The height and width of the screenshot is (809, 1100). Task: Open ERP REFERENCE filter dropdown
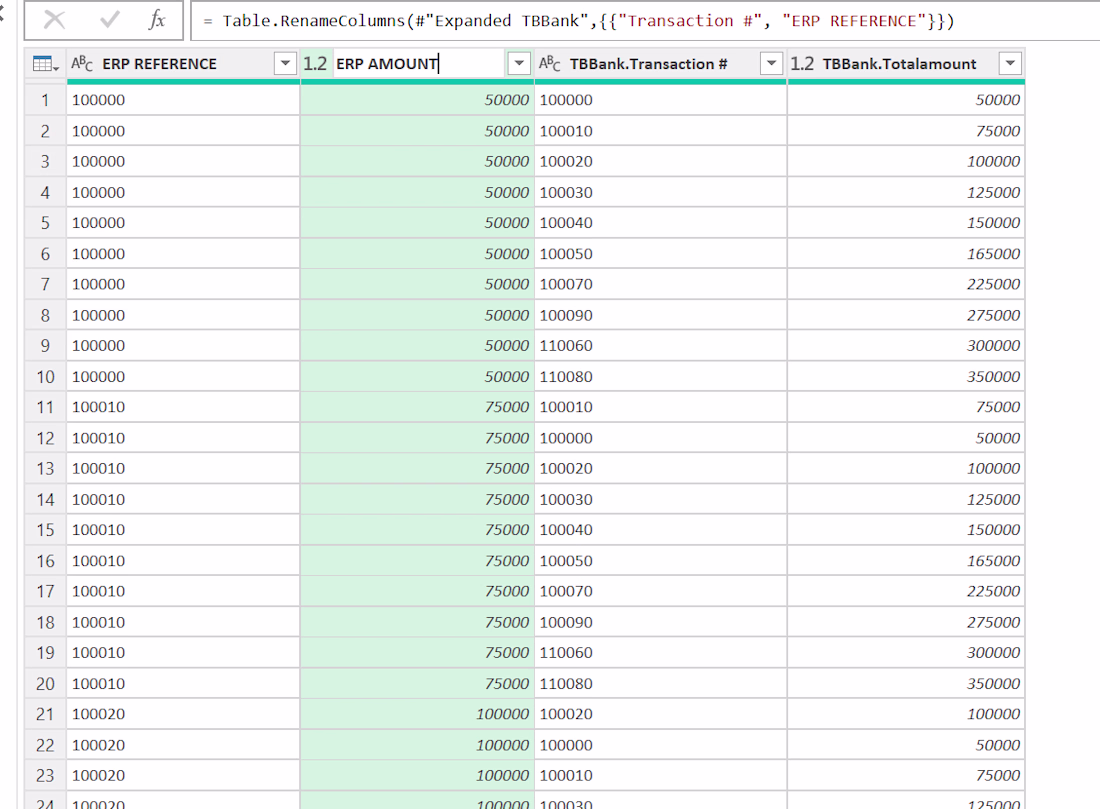click(x=285, y=64)
